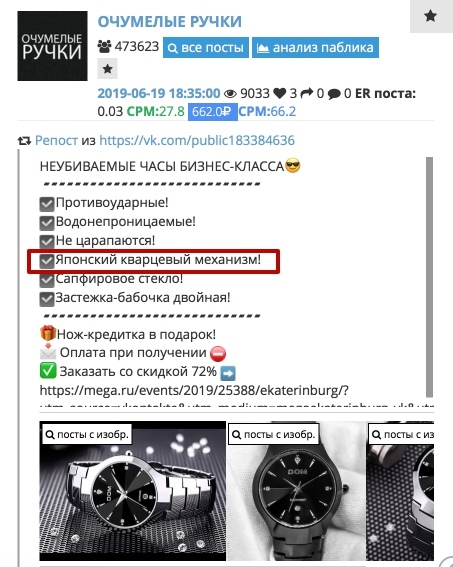Viewport: 453px width, 567px height.
Task: Click the small star button under subscriber count
Action: coord(107,69)
